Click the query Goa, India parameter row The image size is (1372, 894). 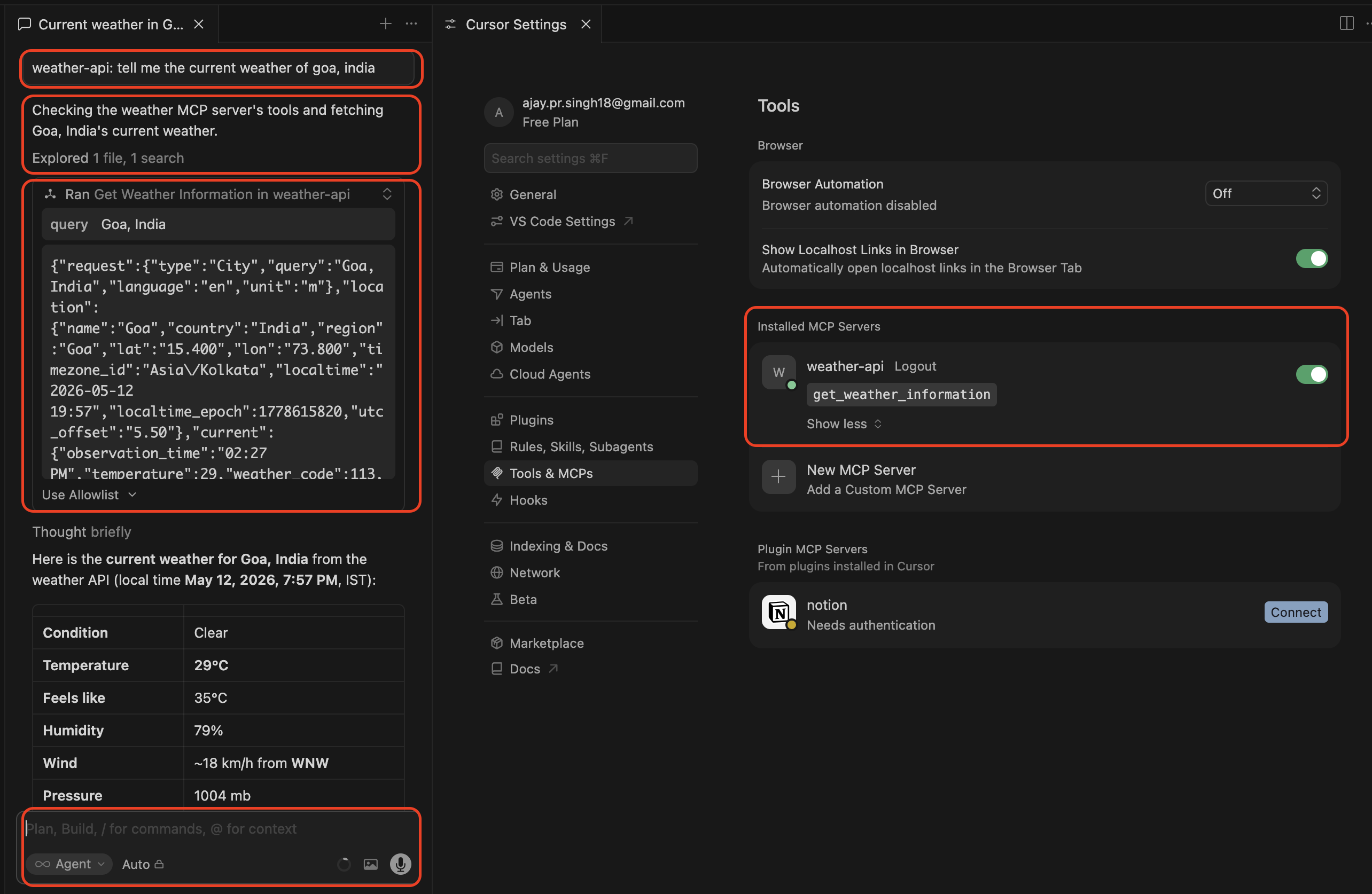[x=218, y=224]
